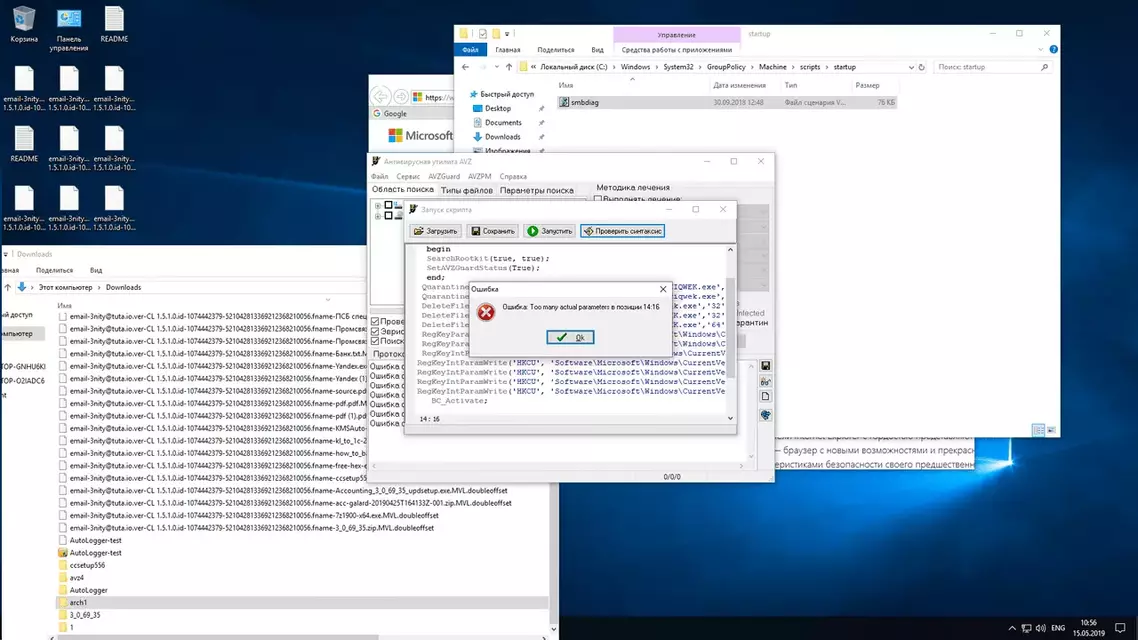Open the Средства работы с приложениями tab

point(676,50)
